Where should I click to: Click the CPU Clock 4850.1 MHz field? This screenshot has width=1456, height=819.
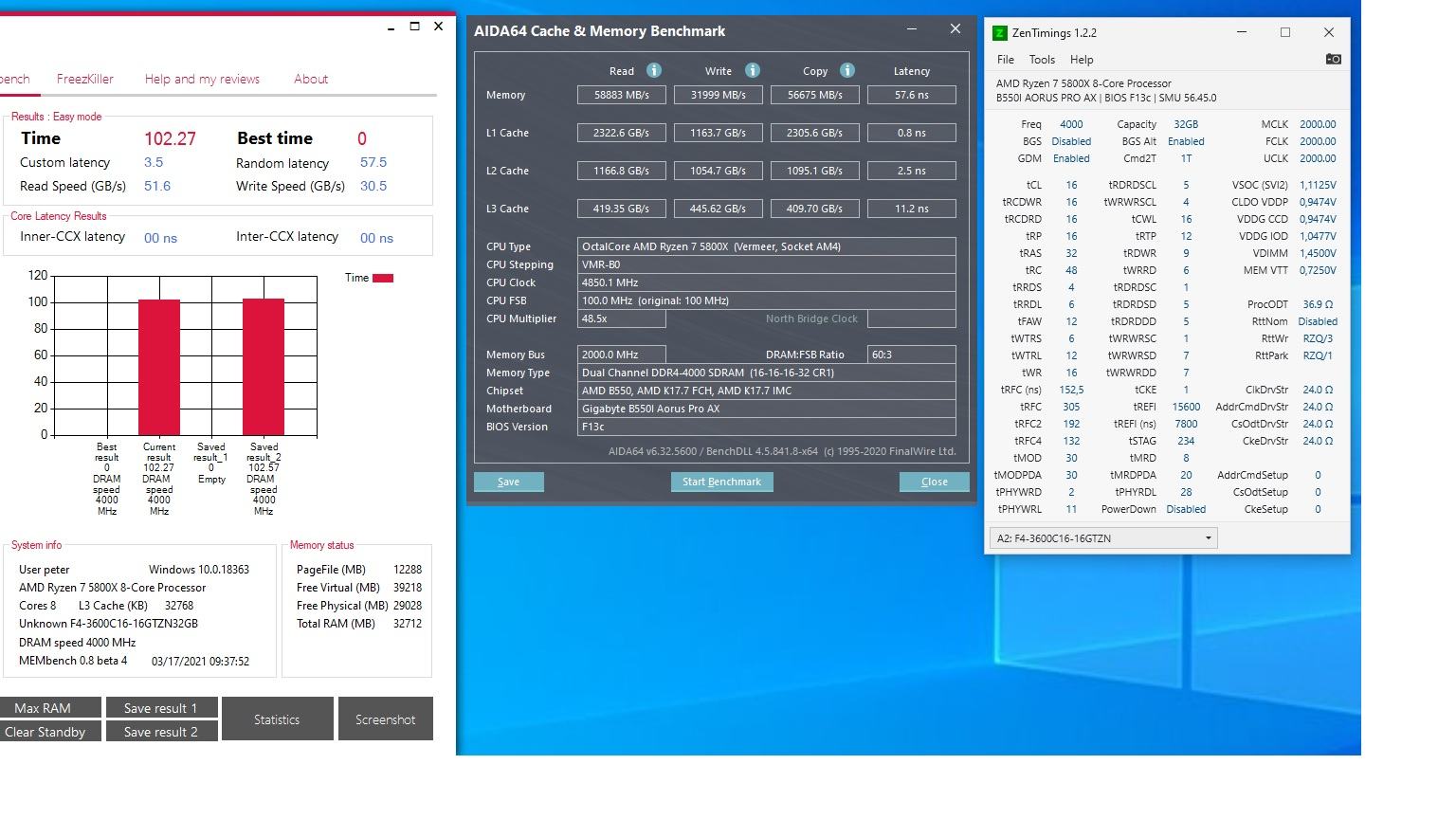coord(767,282)
